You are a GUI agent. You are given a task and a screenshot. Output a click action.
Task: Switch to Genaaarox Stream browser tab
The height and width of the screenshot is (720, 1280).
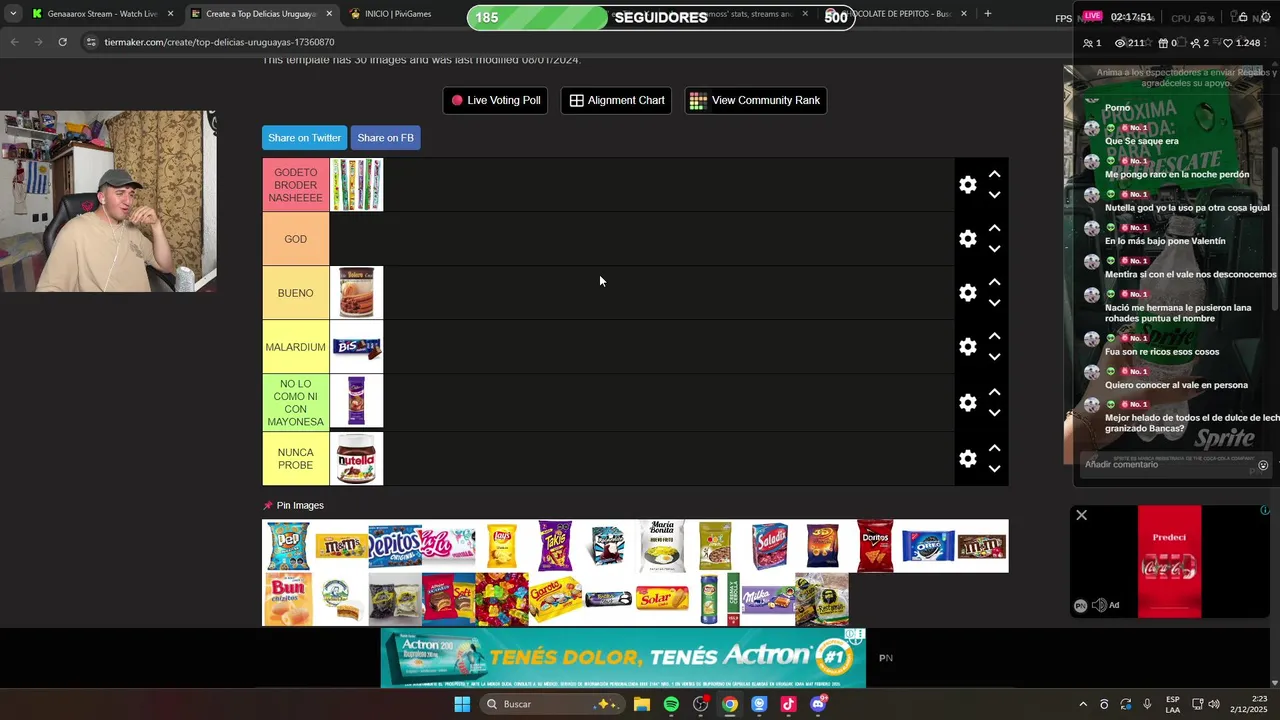click(102, 14)
